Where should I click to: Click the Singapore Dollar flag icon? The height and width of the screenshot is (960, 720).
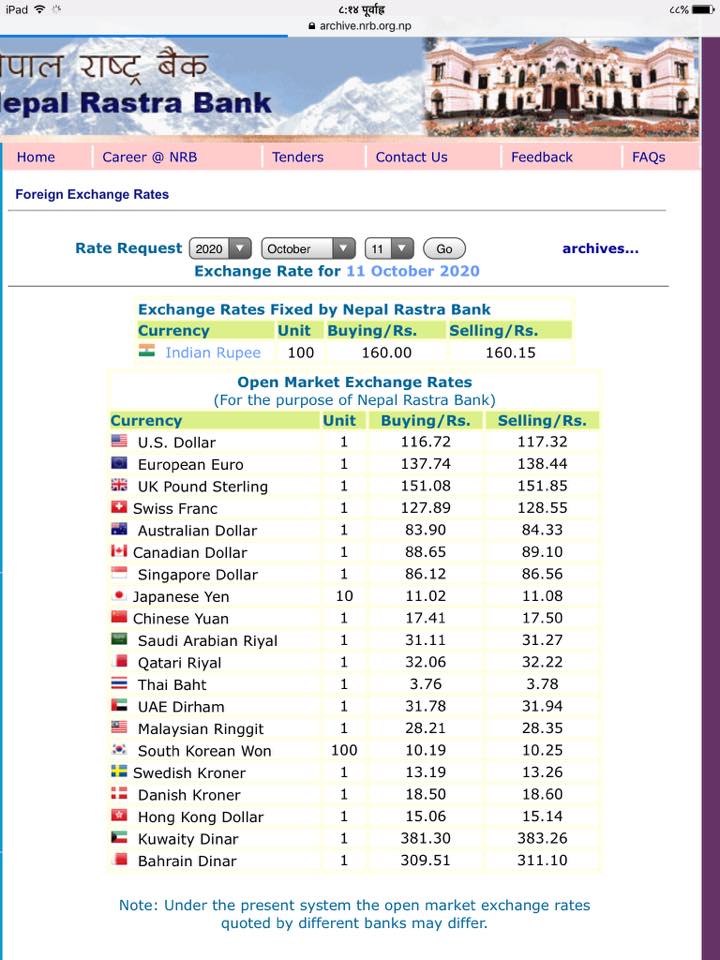[x=119, y=572]
